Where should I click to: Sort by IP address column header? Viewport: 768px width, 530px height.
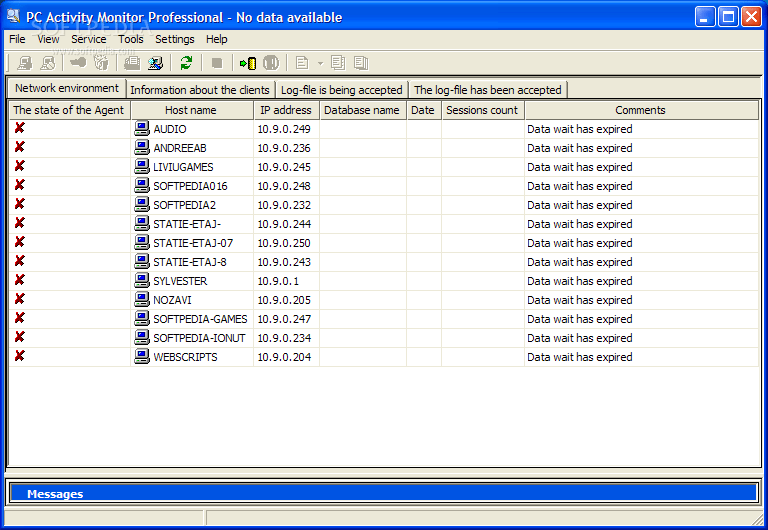pyautogui.click(x=286, y=110)
